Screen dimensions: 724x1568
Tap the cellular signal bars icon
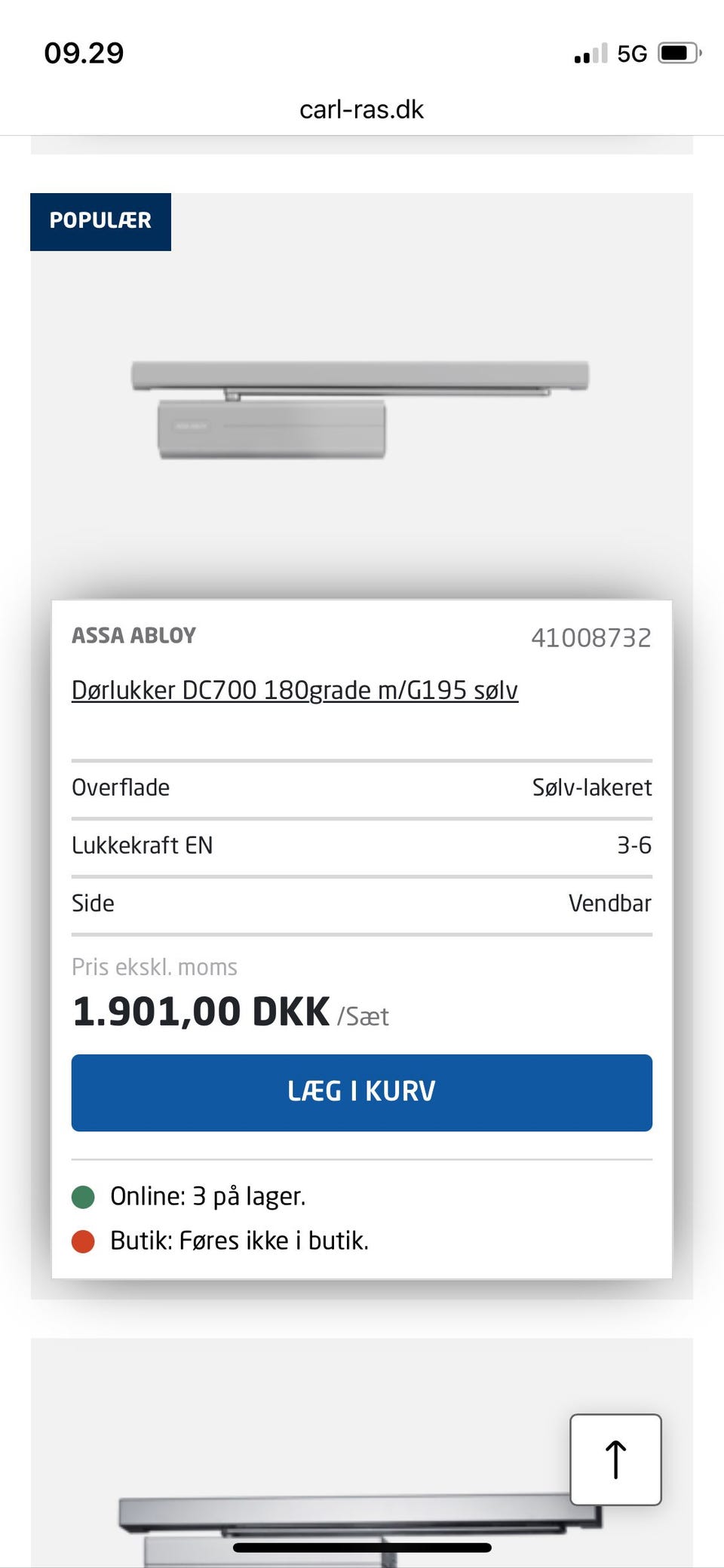(591, 54)
